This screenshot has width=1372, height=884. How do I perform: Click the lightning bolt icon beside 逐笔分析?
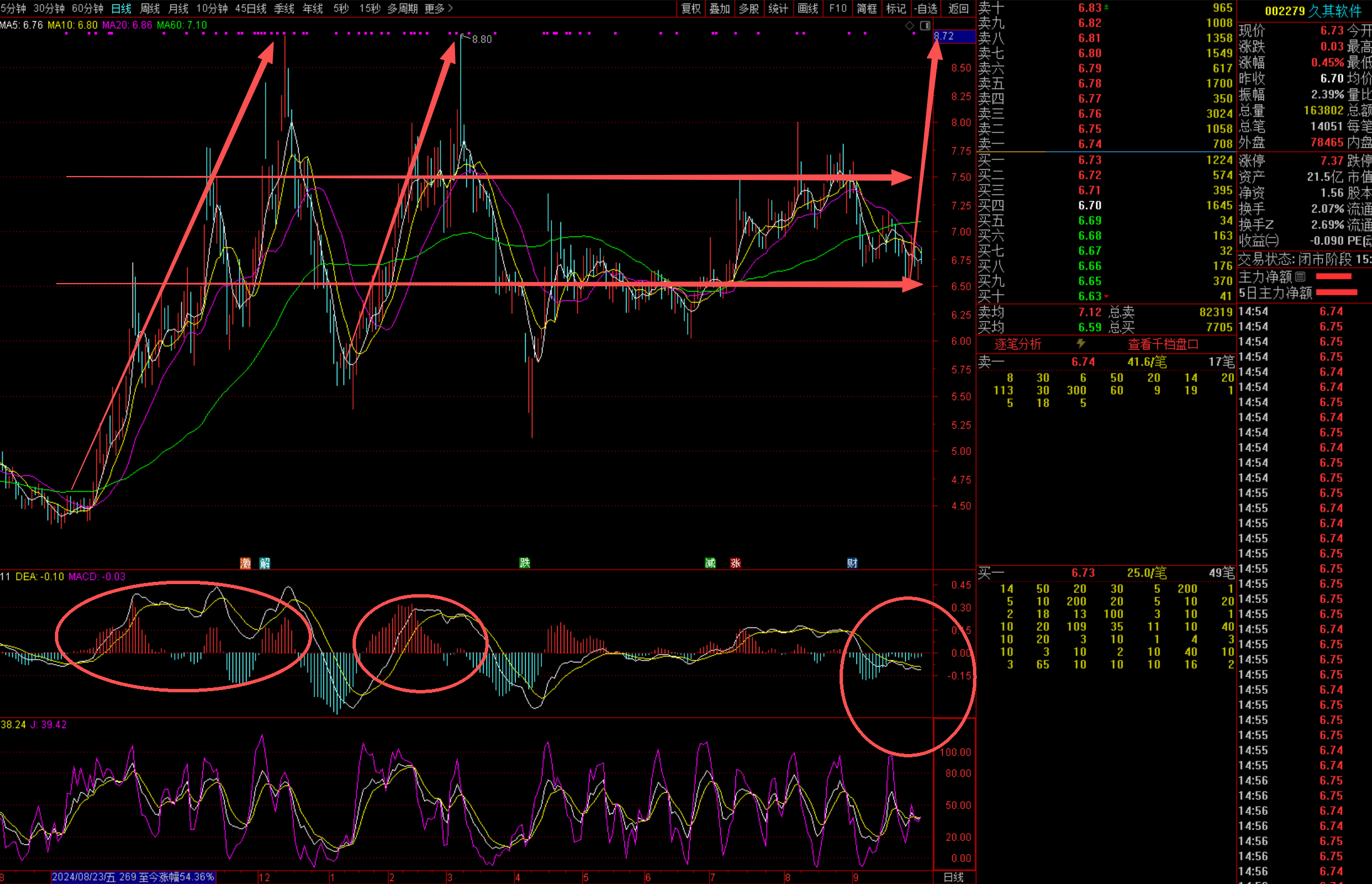[x=1081, y=343]
